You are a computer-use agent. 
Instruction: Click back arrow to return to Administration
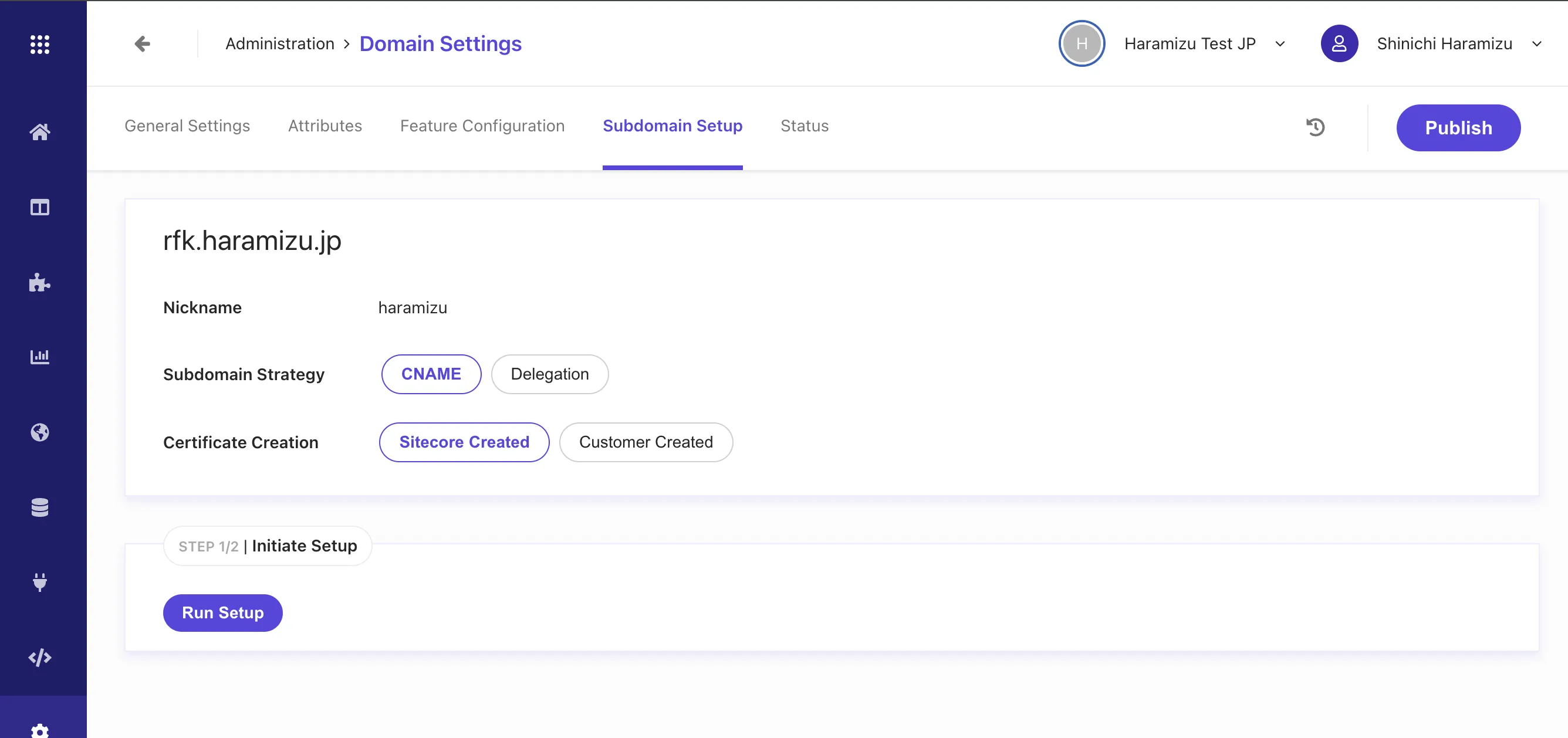pyautogui.click(x=142, y=44)
